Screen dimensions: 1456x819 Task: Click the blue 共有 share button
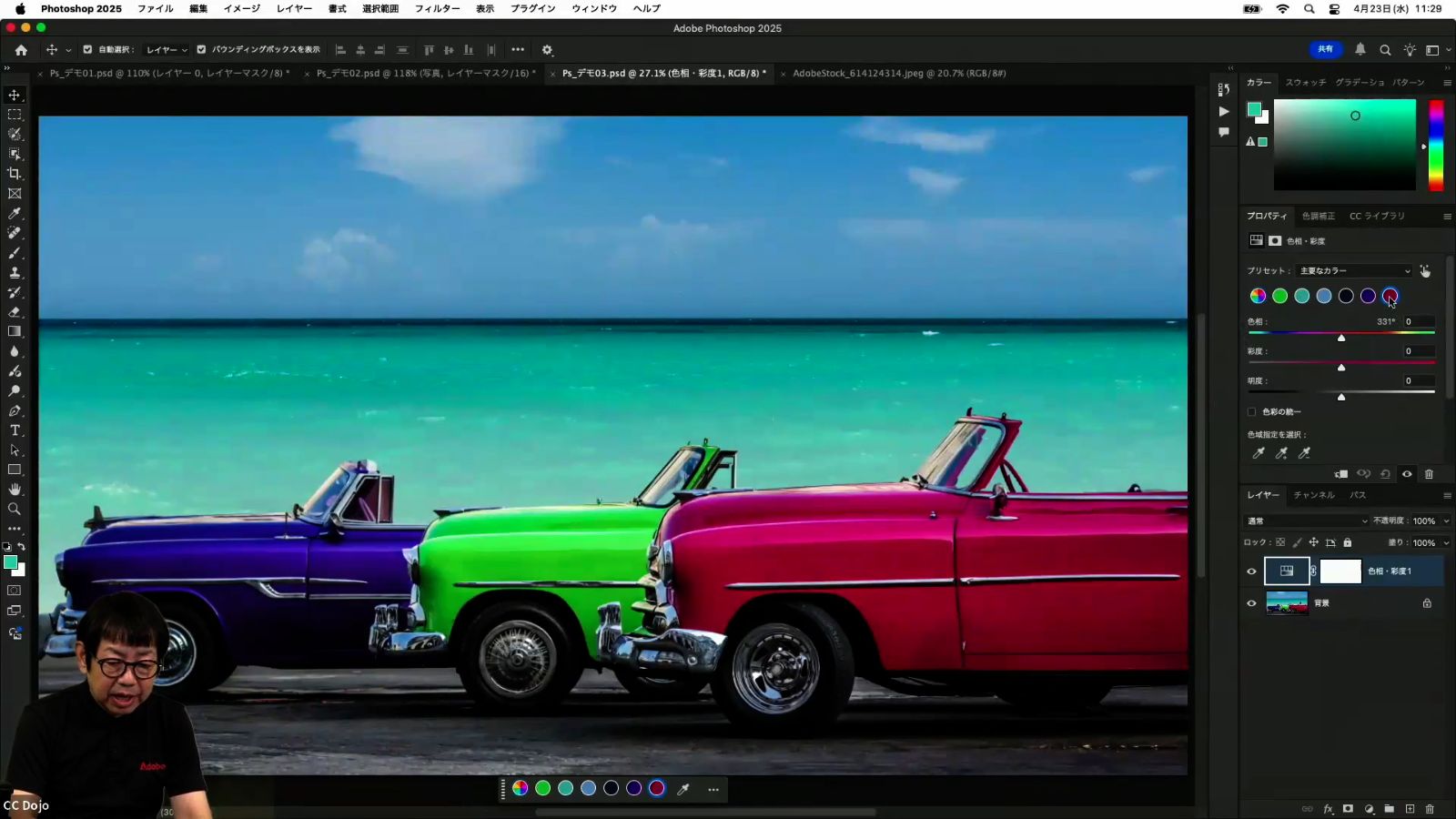[1326, 50]
